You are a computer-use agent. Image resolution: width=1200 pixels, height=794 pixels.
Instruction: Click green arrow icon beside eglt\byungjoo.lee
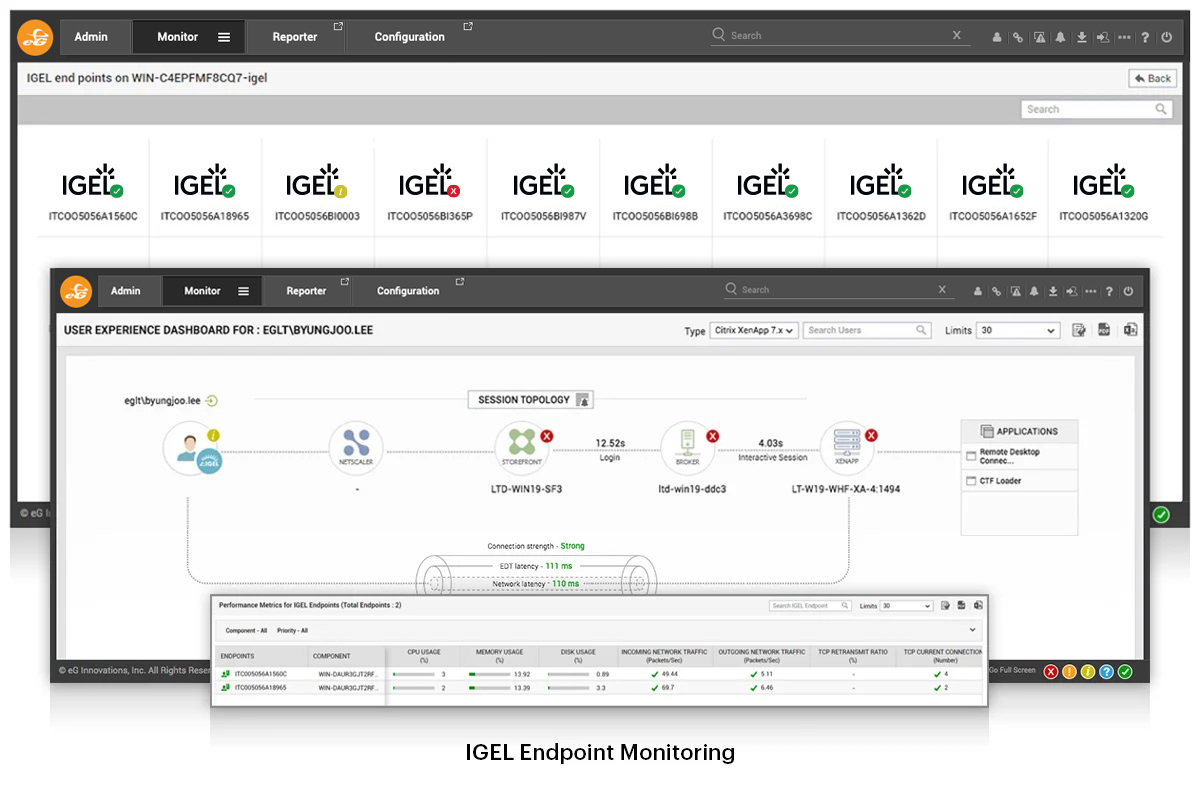coord(212,401)
